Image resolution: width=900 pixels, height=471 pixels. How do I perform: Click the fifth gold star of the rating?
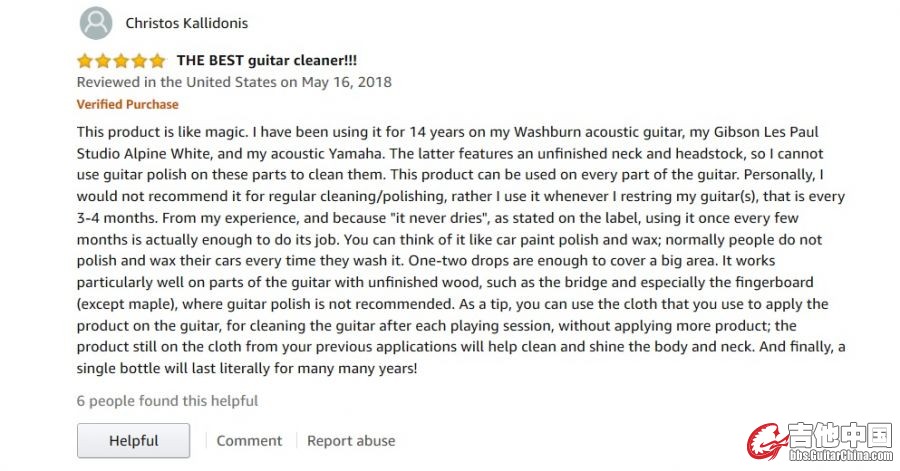point(158,60)
